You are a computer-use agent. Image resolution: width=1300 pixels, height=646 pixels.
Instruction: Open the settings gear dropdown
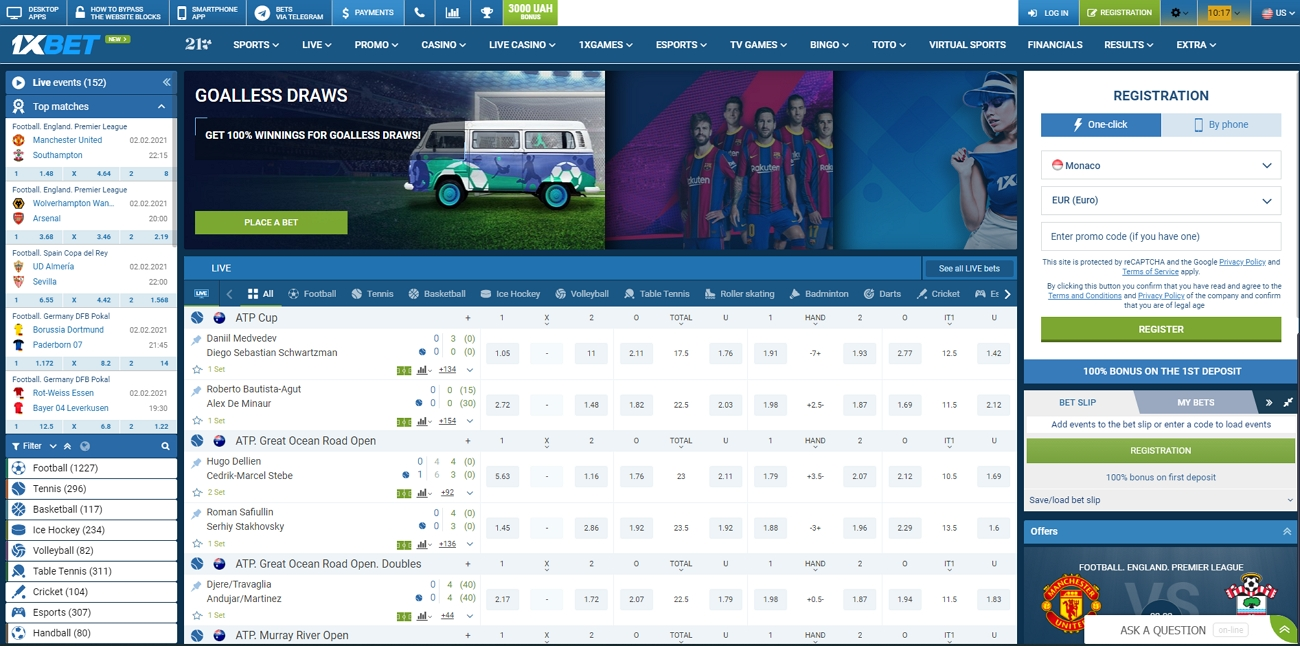click(1180, 13)
